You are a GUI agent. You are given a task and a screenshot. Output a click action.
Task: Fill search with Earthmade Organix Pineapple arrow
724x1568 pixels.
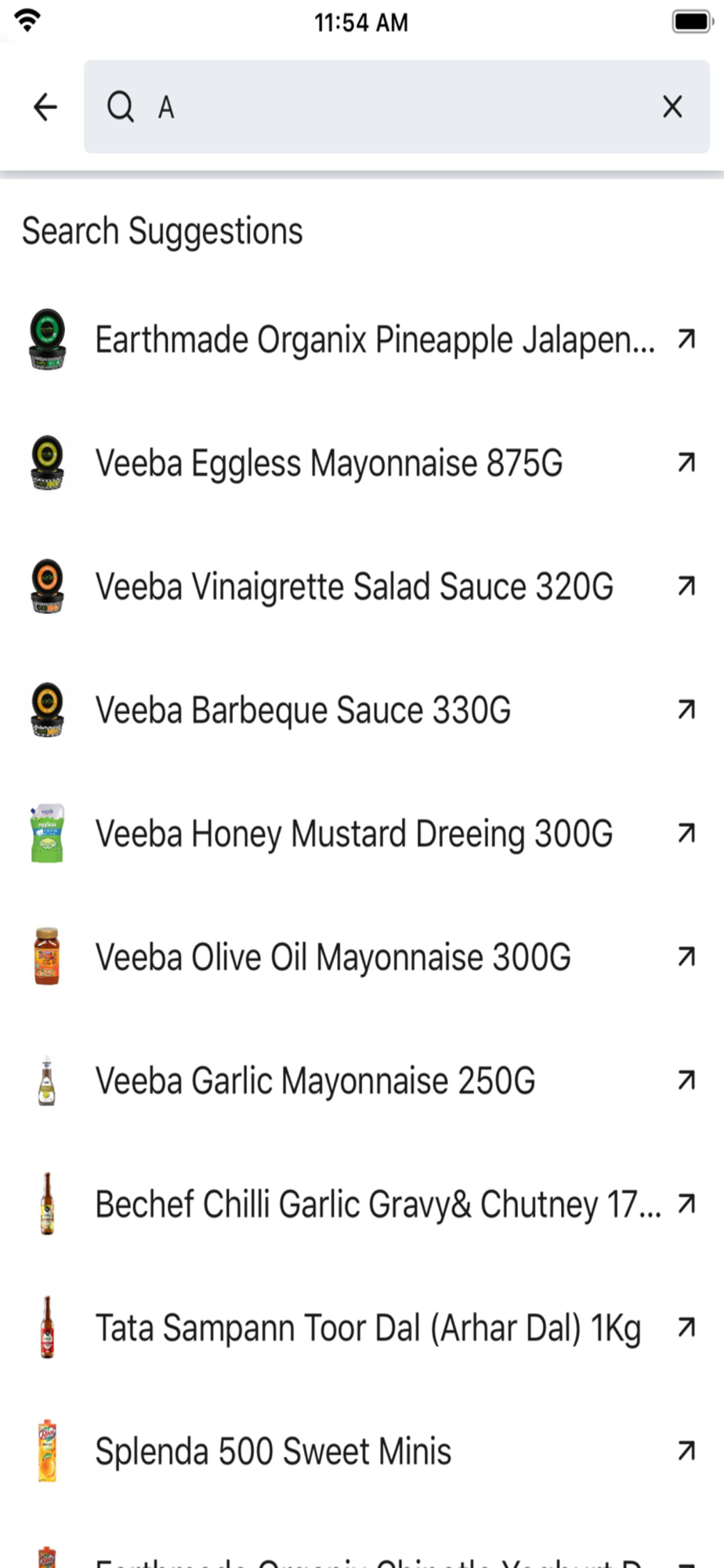(x=686, y=339)
